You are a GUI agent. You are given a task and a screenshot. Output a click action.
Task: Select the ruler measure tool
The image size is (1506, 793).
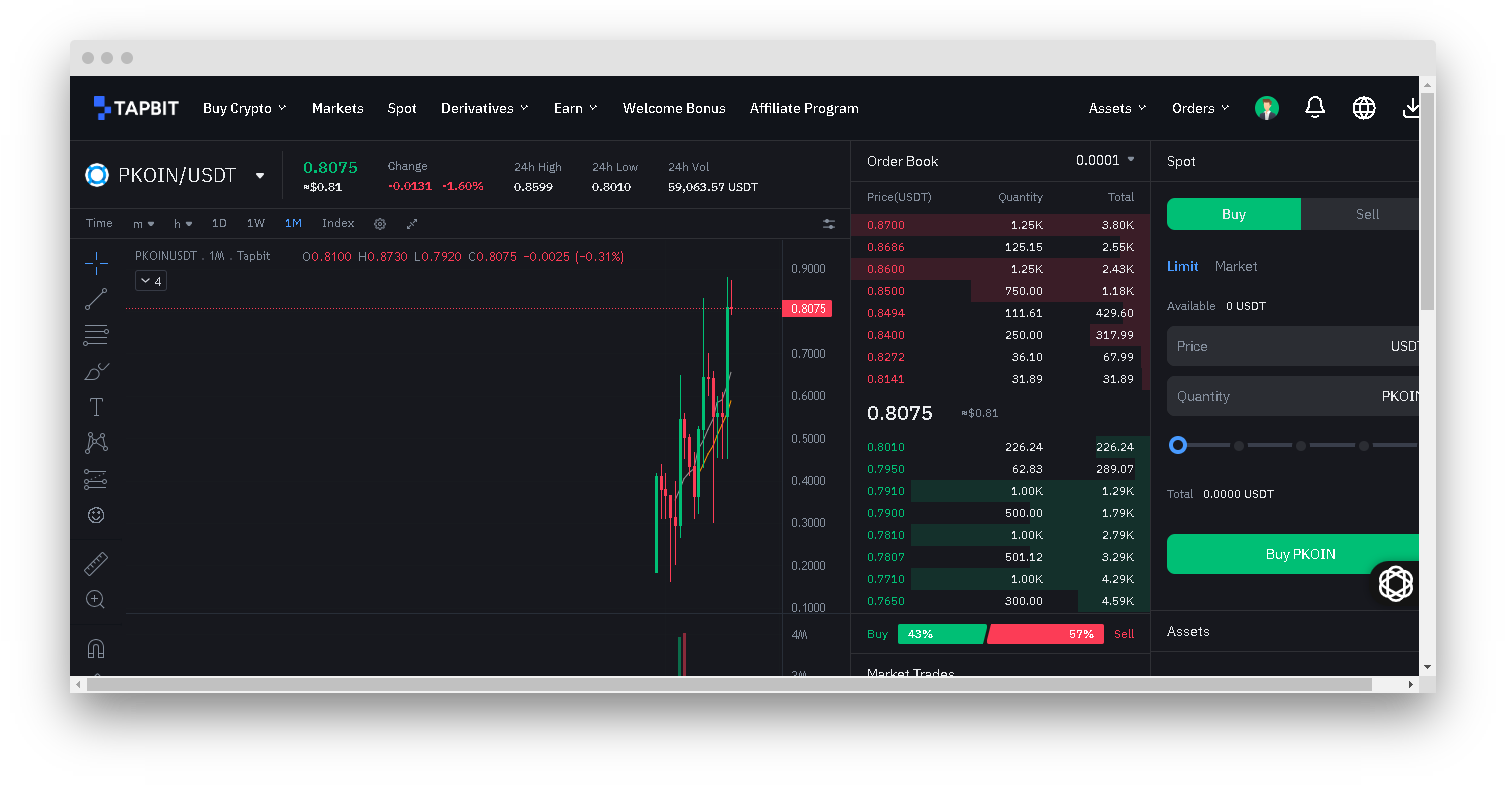click(x=96, y=564)
